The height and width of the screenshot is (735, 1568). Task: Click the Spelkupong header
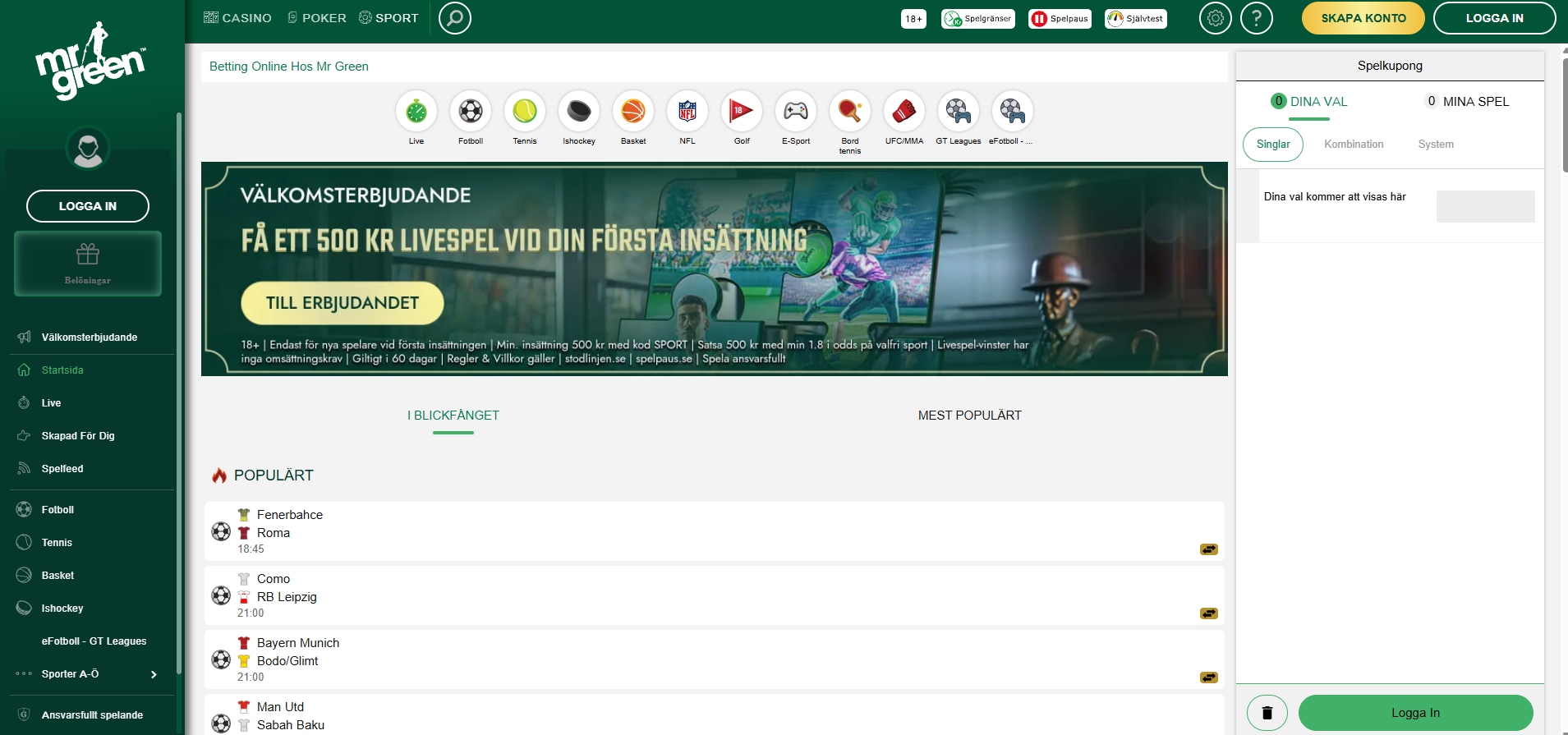click(x=1390, y=66)
